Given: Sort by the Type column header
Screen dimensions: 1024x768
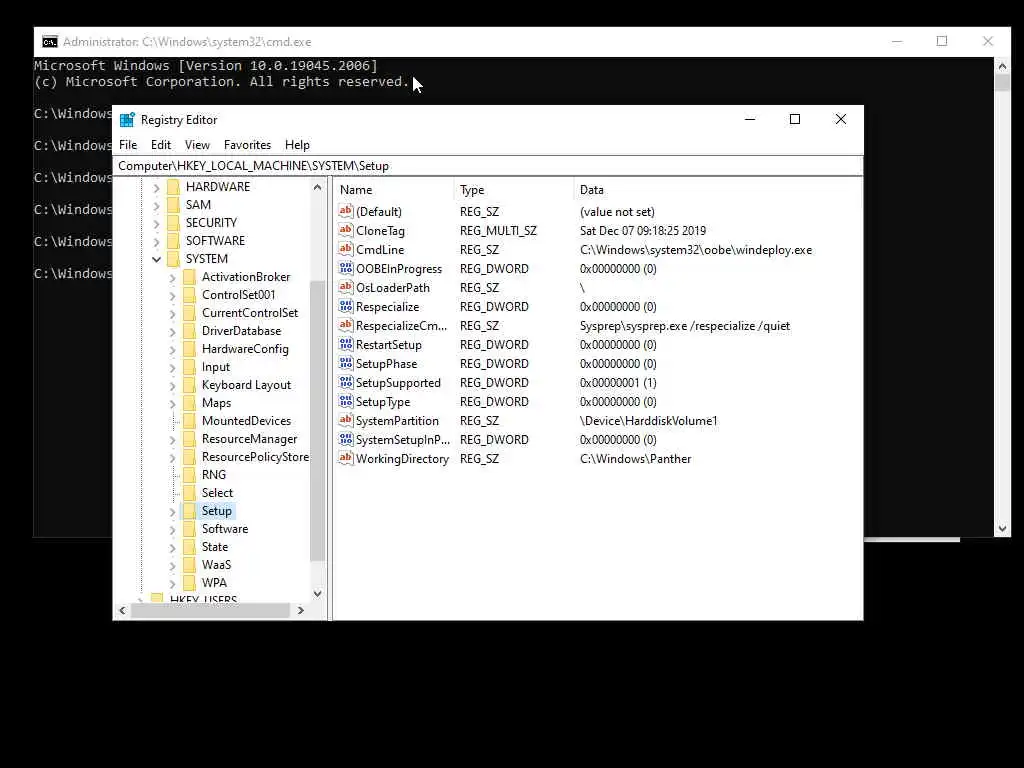Looking at the screenshot, I should click(514, 189).
